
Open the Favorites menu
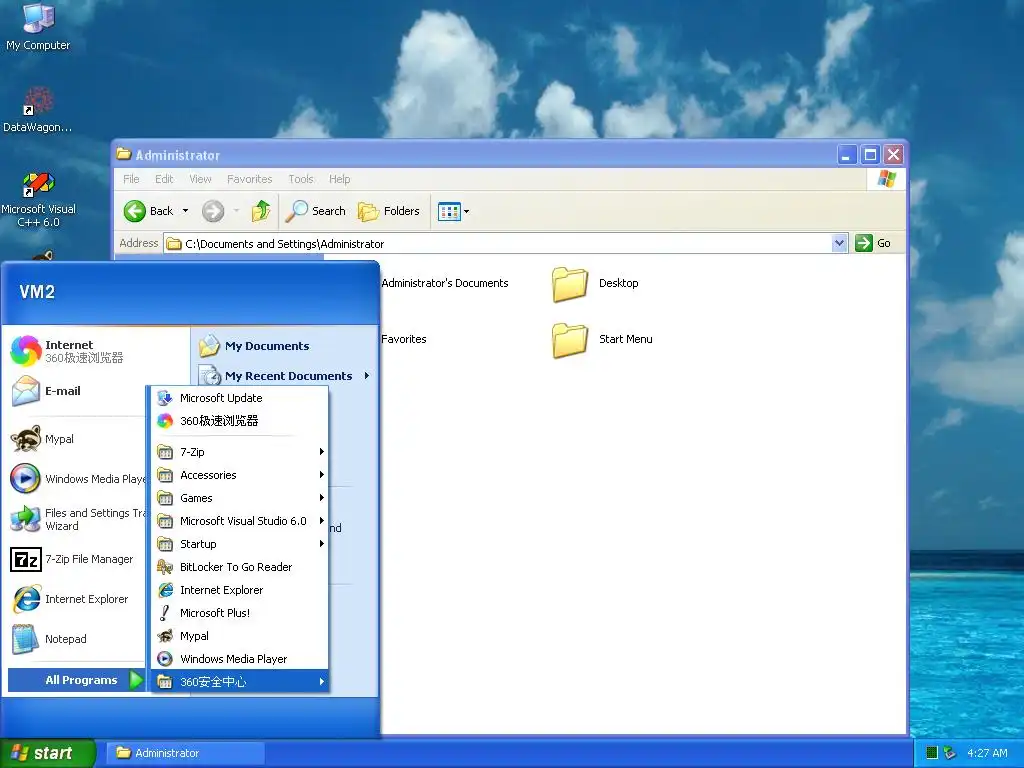click(249, 179)
